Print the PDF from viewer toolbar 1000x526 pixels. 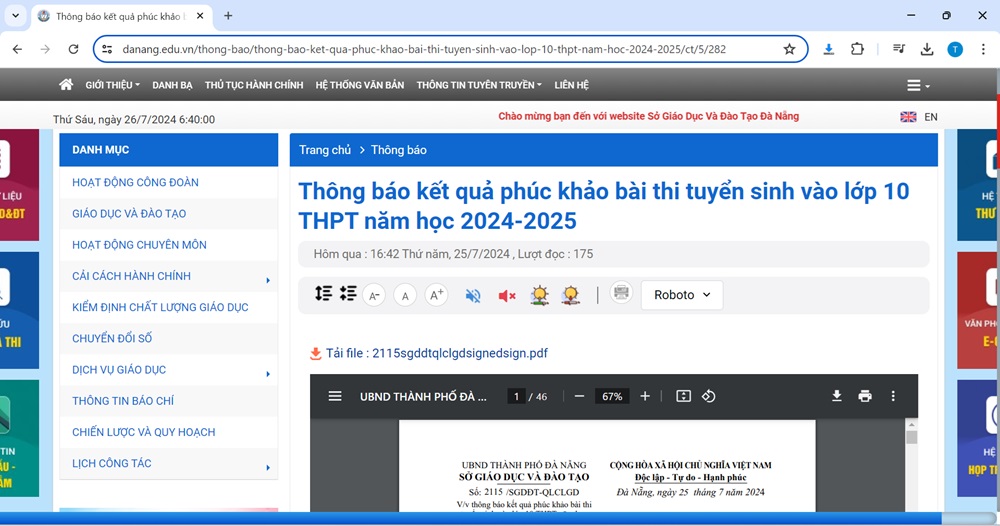pyautogui.click(x=865, y=396)
